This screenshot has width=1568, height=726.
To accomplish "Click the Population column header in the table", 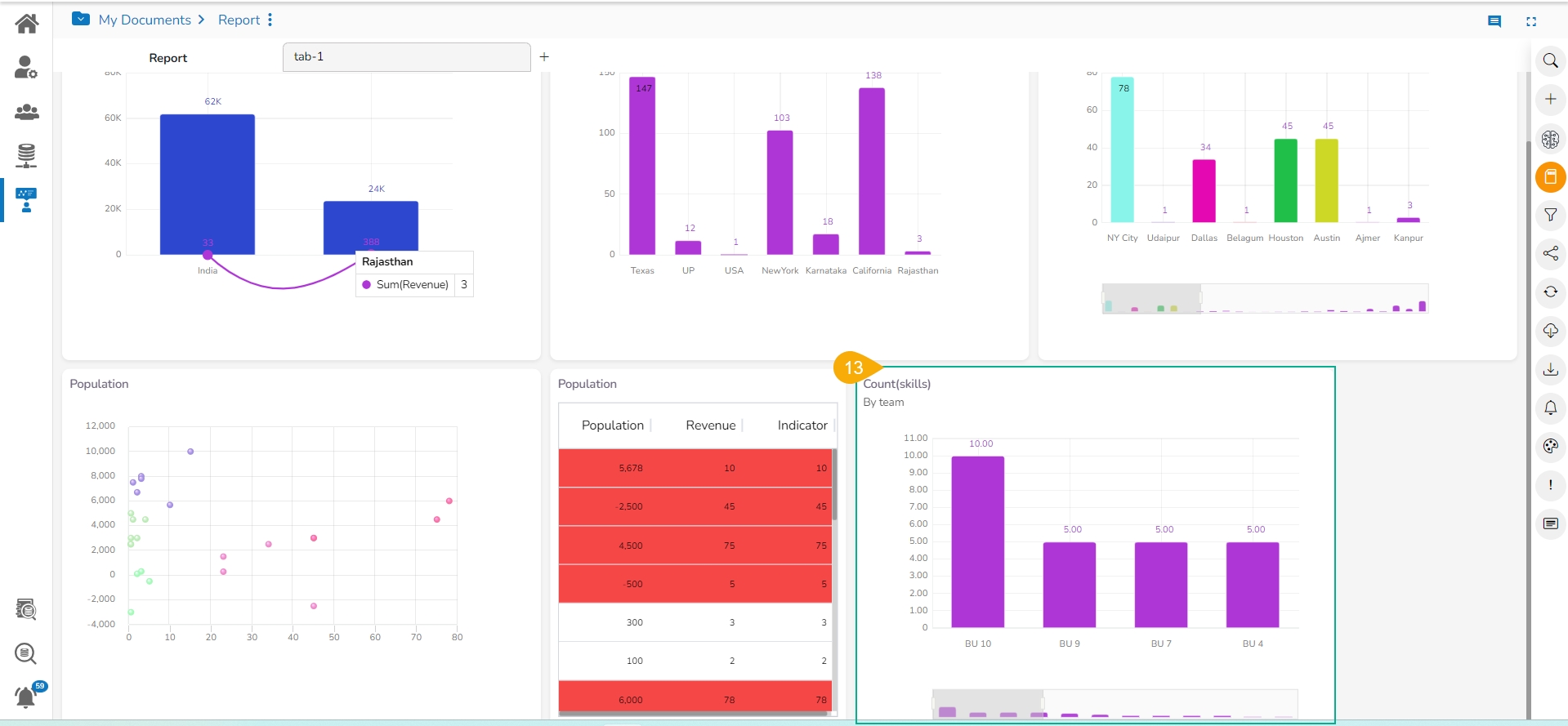I will tap(613, 425).
